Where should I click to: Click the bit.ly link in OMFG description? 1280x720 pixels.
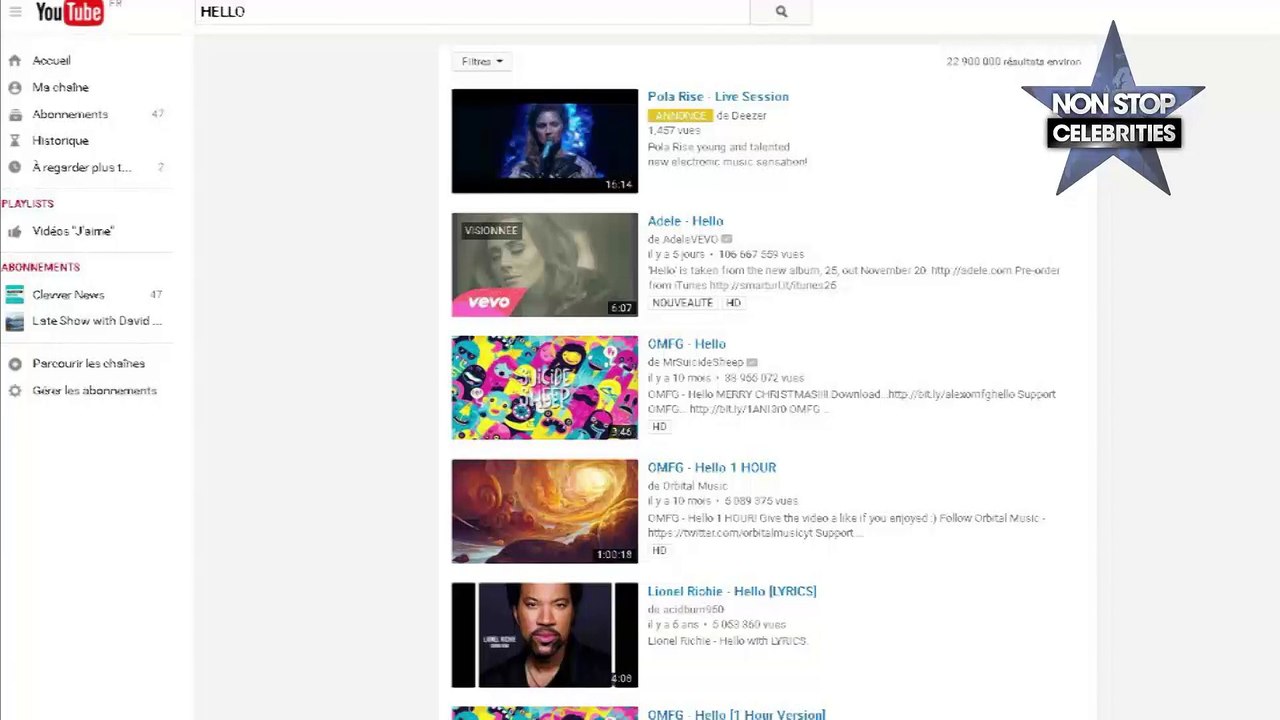click(951, 395)
